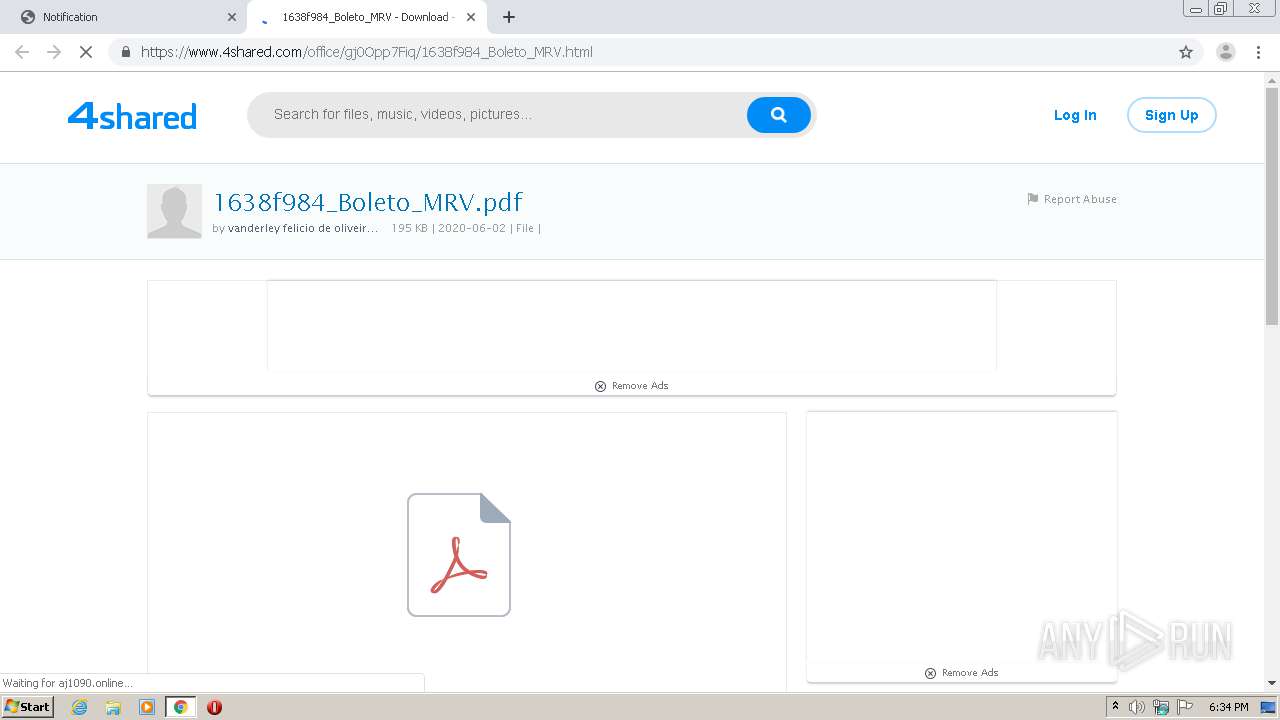
Task: Stop loading the page
Action: [86, 52]
